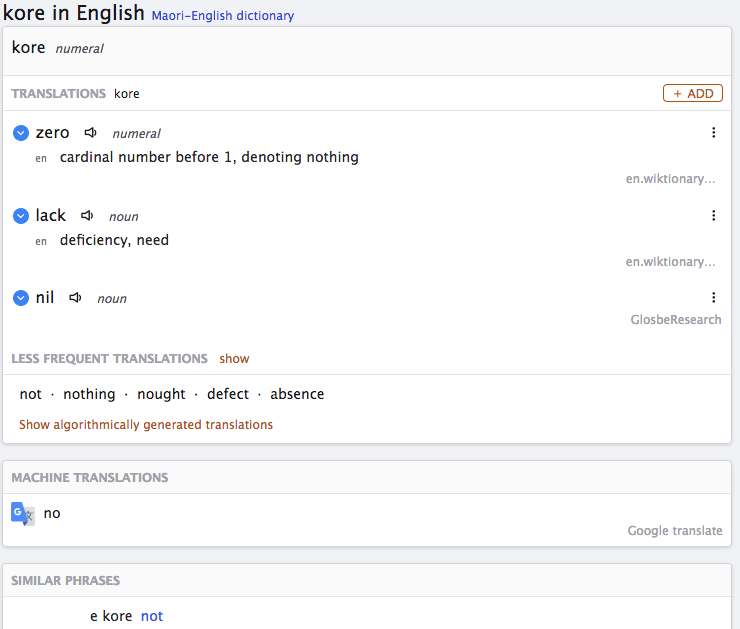Open the 'not' link beside e kore
This screenshot has height=629, width=740.
click(152, 616)
